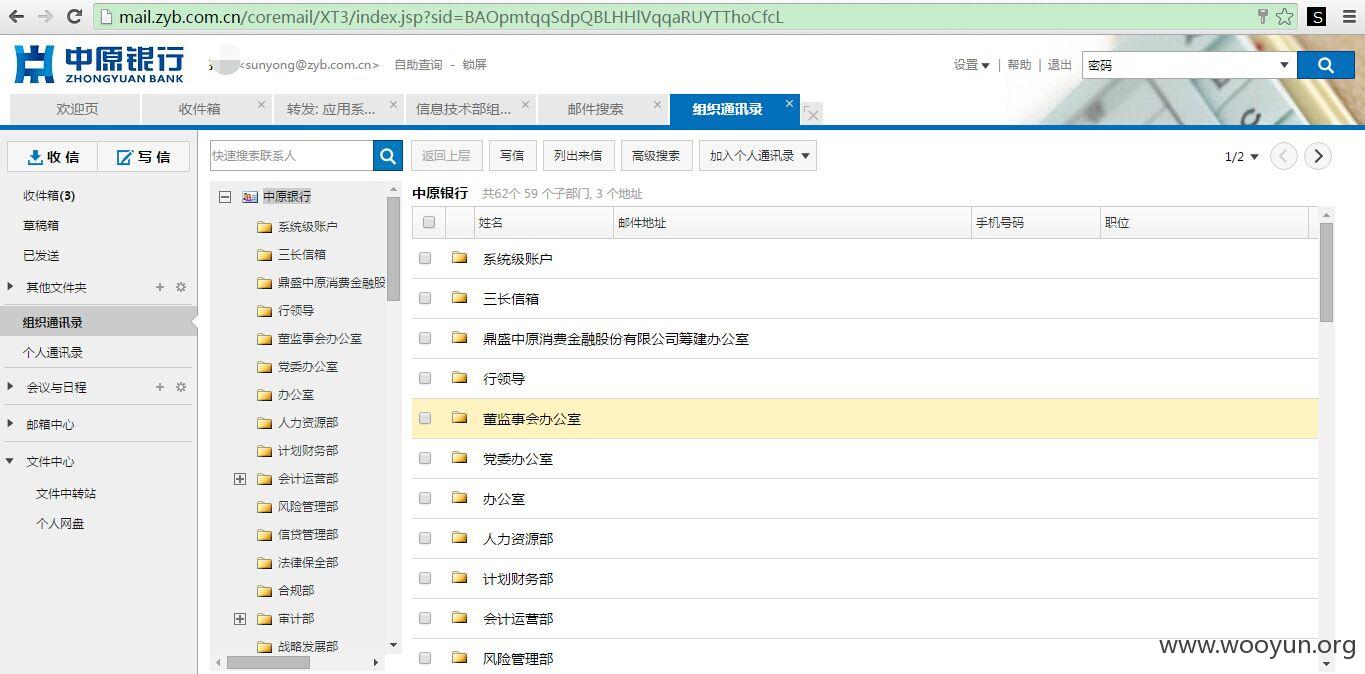Collapse the 中原银行 tree root
Viewport: 1365px width, 674px height.
point(225,197)
